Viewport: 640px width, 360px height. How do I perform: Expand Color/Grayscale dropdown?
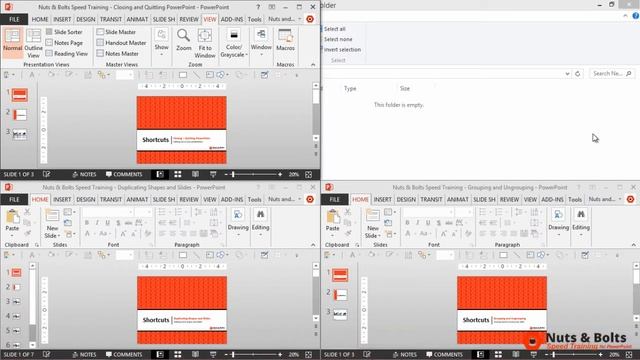pos(234,43)
